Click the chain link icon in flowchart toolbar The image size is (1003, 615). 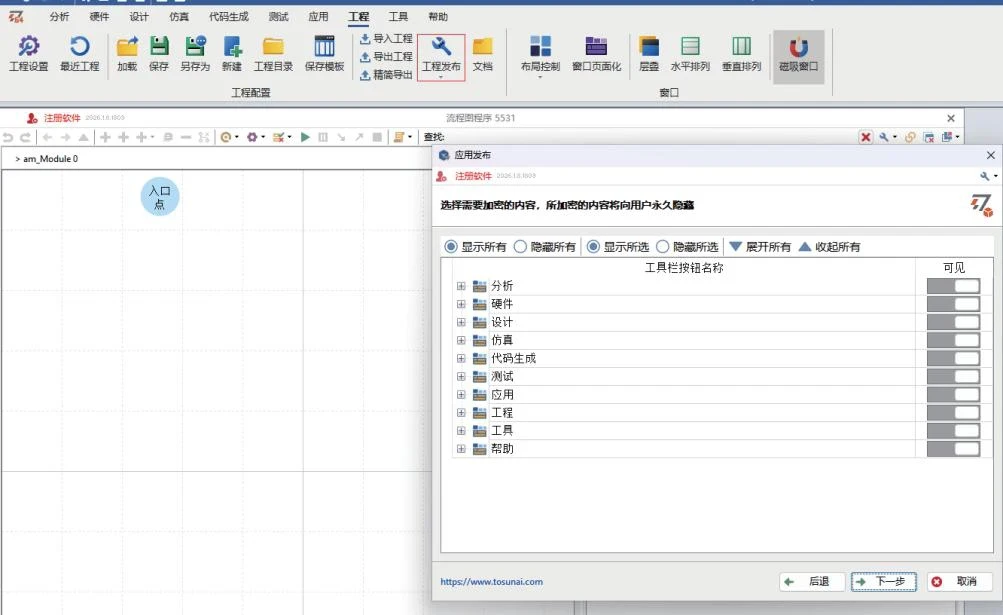click(910, 137)
